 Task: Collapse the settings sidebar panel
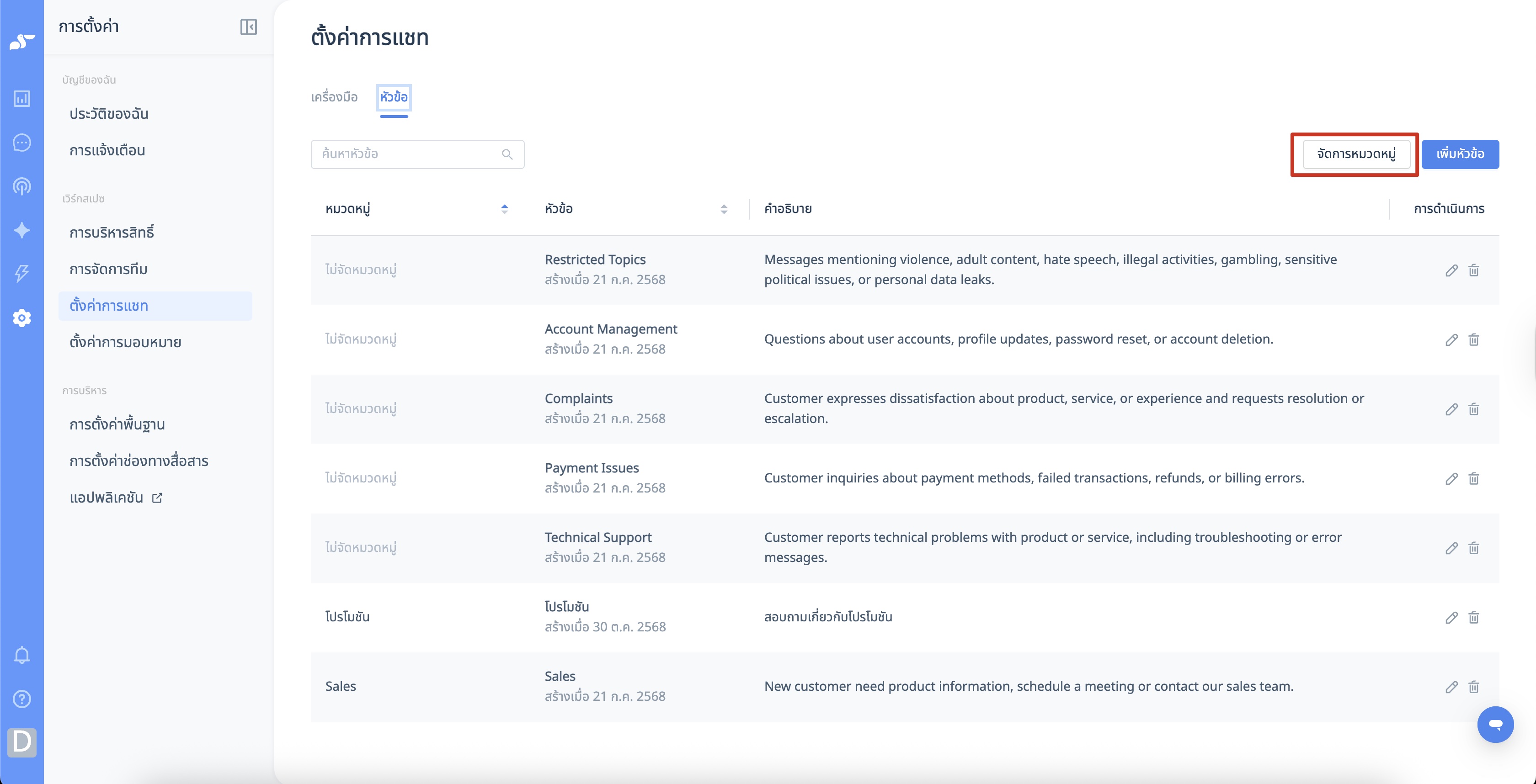pyautogui.click(x=249, y=27)
